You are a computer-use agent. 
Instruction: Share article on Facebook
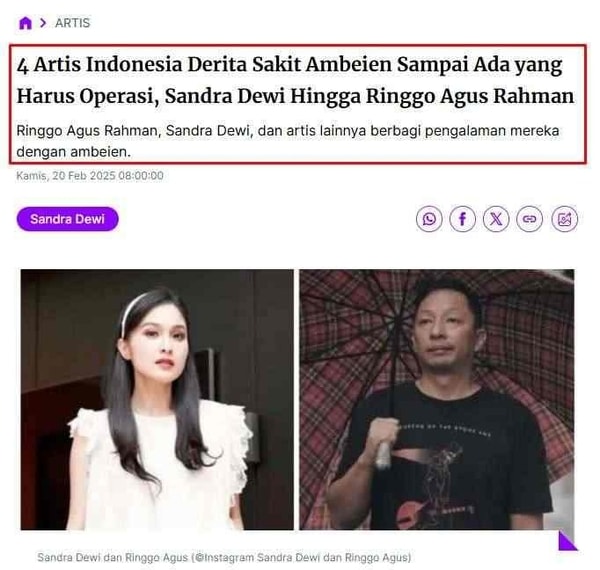463,219
